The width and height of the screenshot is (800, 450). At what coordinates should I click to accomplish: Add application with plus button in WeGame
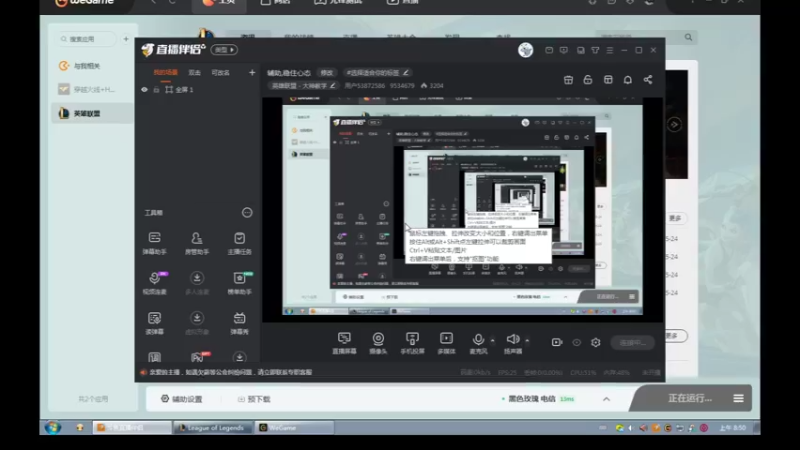point(126,39)
